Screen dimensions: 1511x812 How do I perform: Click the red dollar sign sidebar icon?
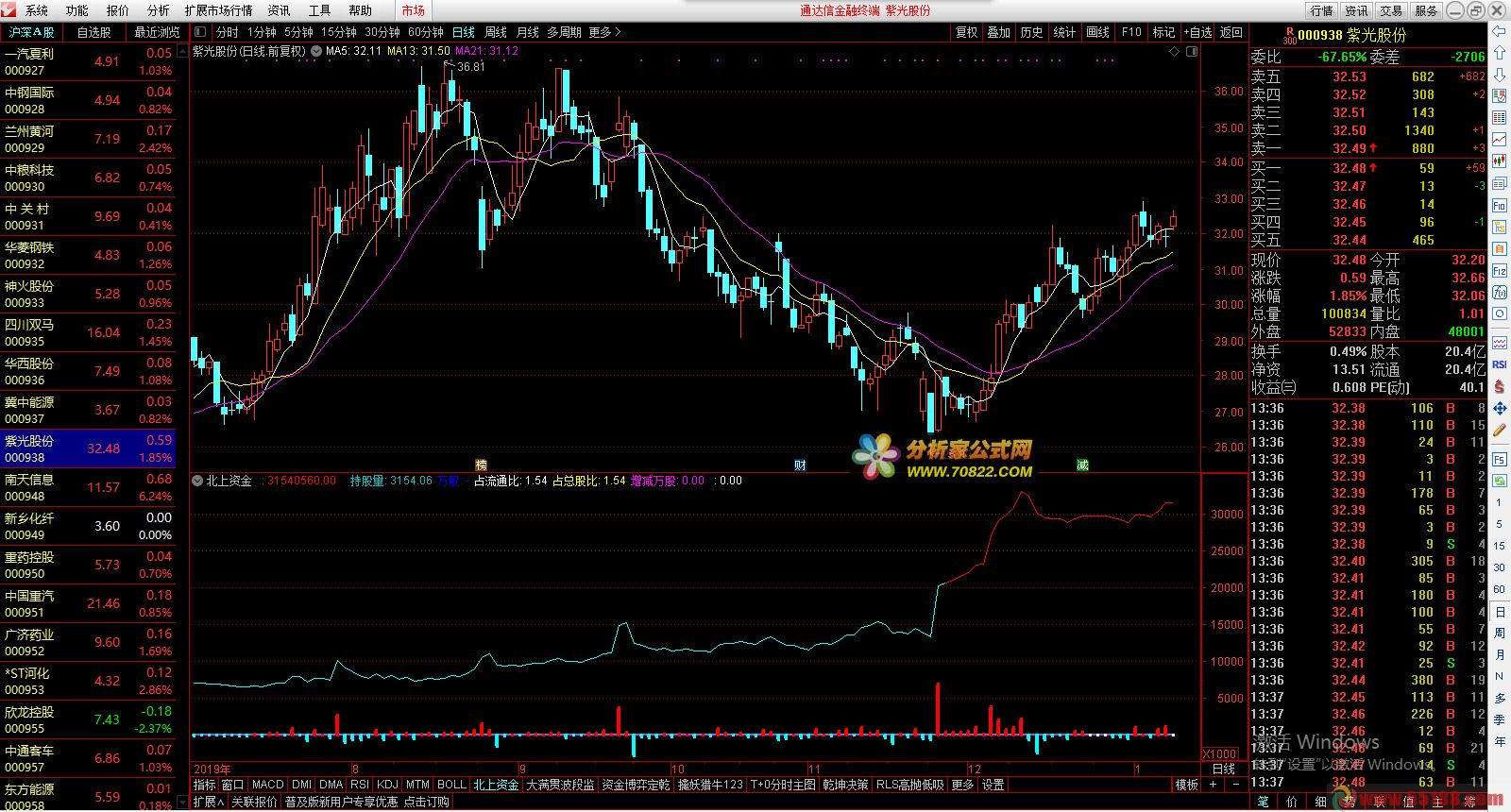click(x=1500, y=387)
